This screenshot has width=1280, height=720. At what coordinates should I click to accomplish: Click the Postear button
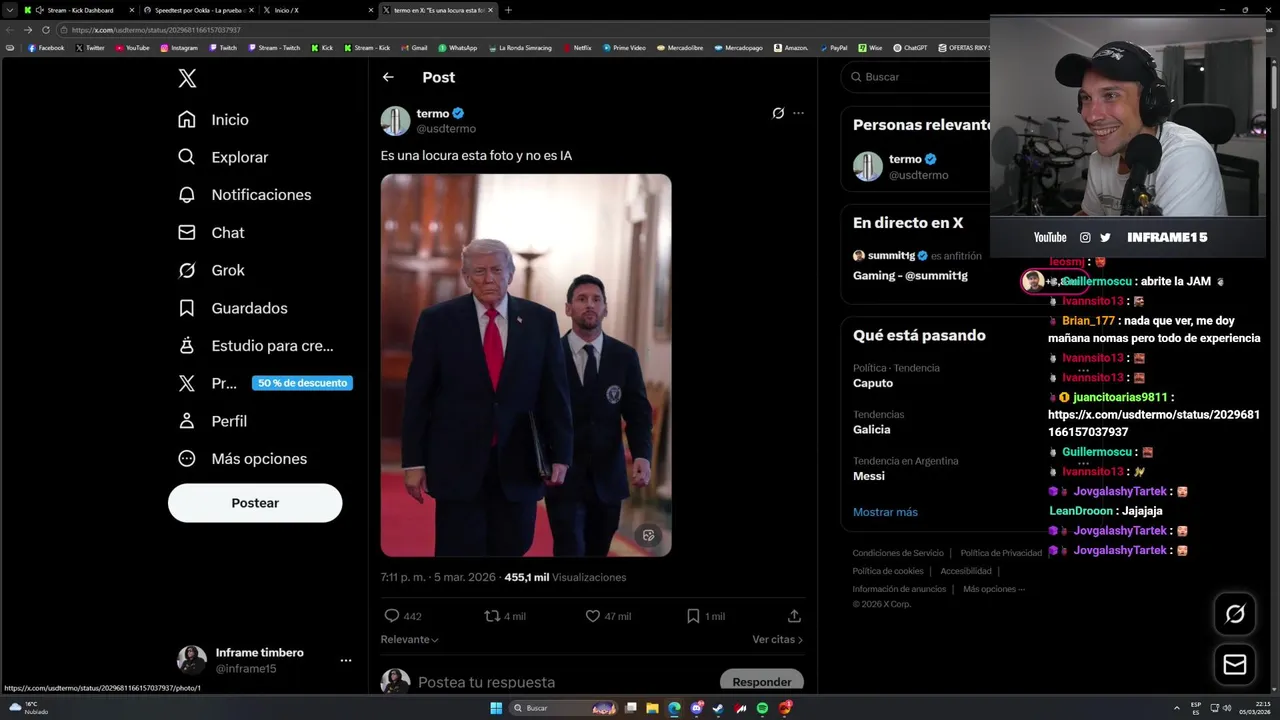(x=255, y=503)
